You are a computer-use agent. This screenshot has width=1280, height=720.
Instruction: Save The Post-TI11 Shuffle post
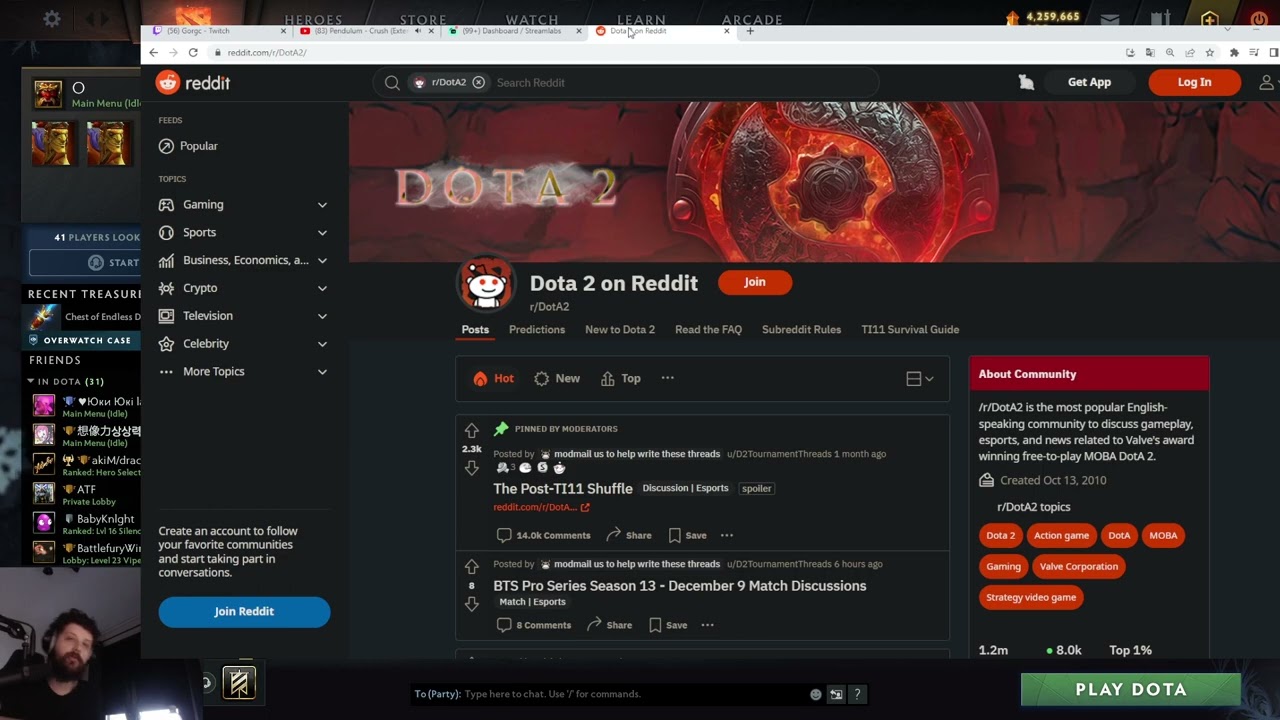pyautogui.click(x=687, y=535)
